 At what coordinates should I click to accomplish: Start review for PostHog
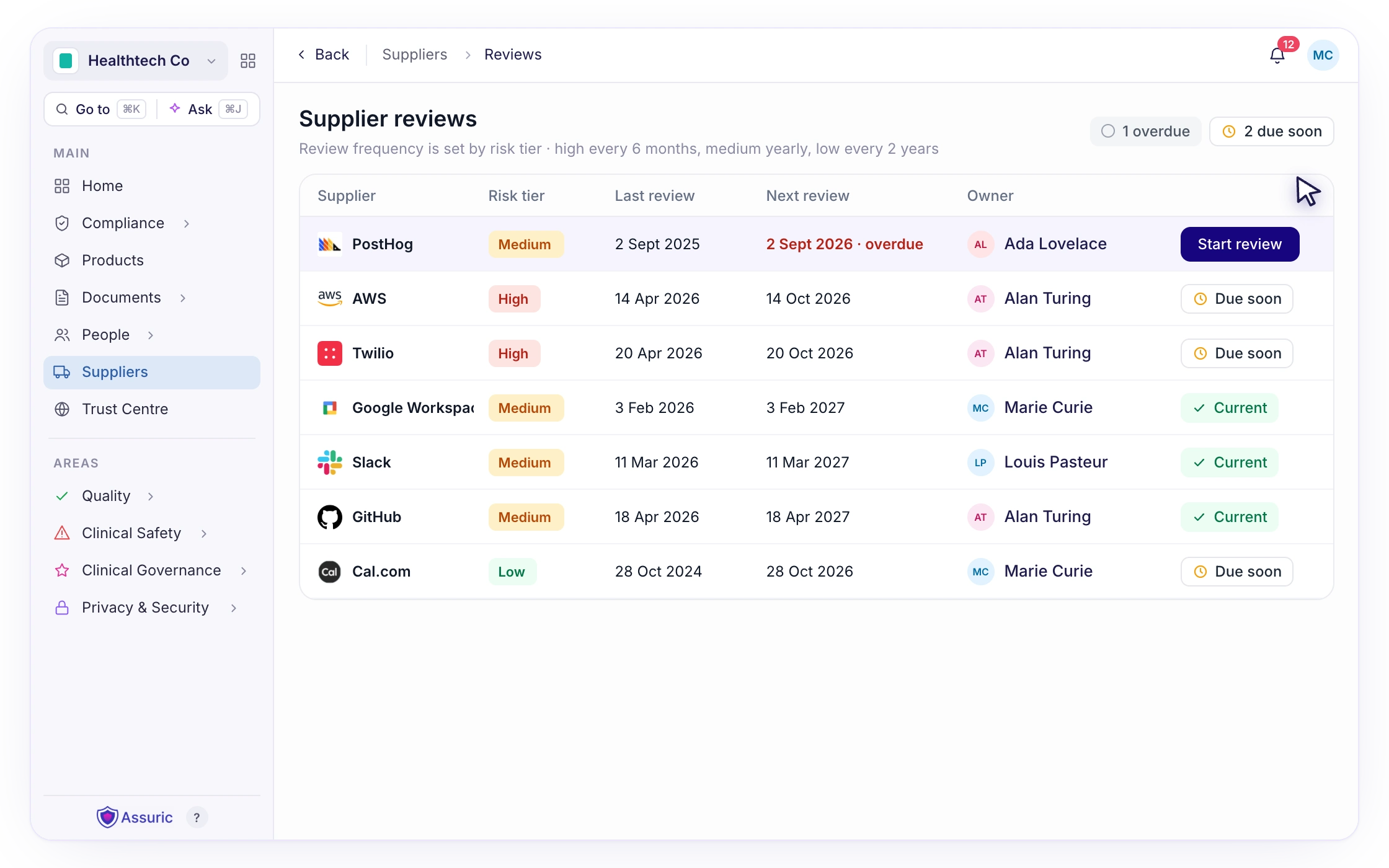point(1240,244)
